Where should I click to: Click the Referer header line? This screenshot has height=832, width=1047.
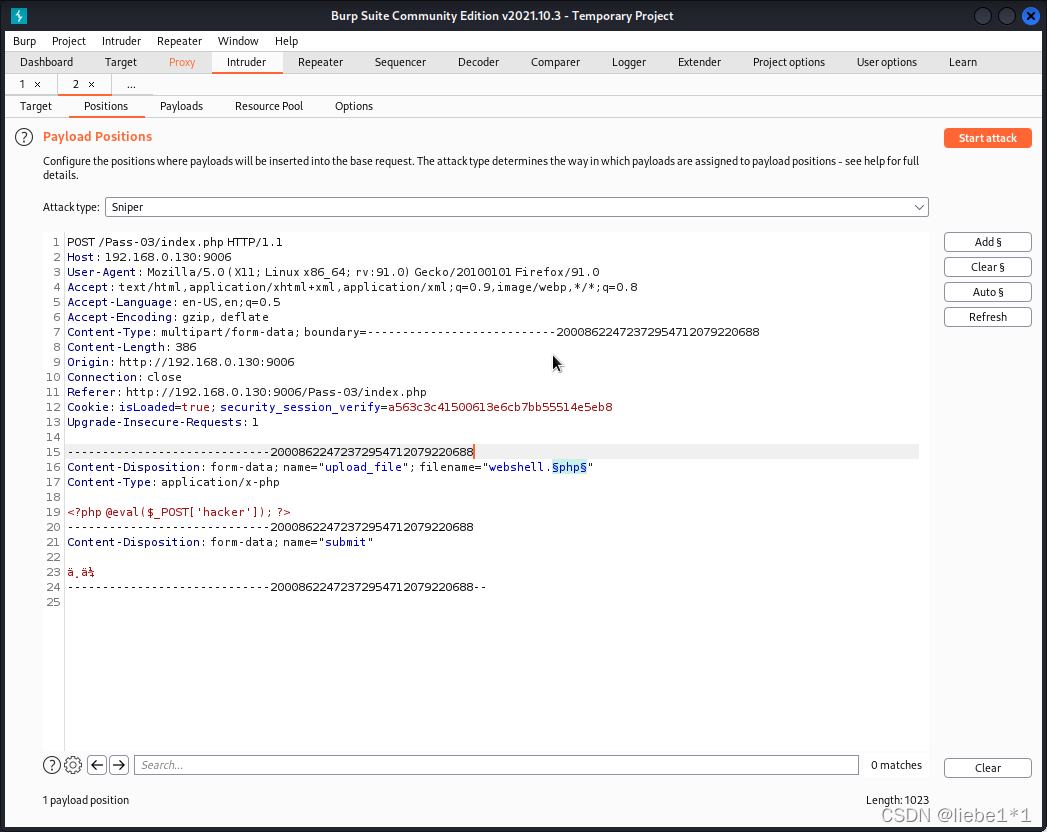(246, 392)
